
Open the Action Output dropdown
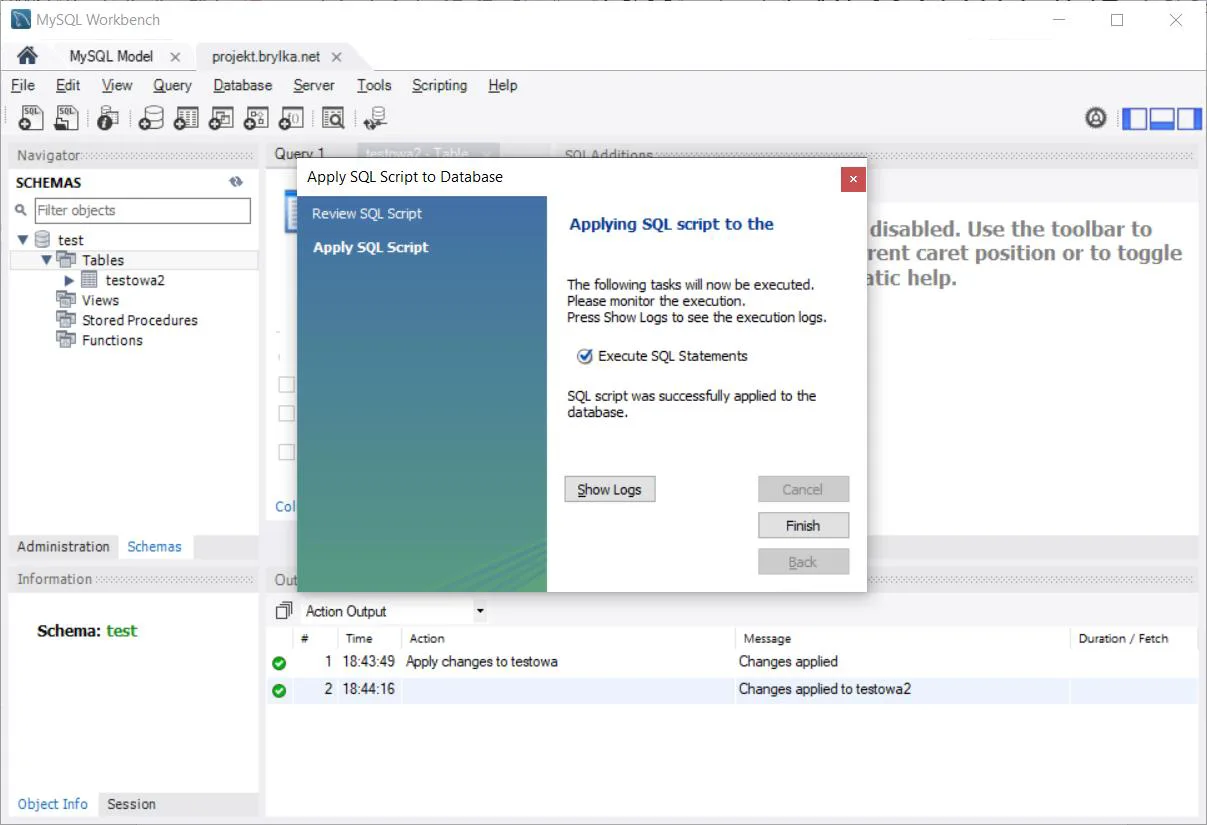click(x=480, y=611)
